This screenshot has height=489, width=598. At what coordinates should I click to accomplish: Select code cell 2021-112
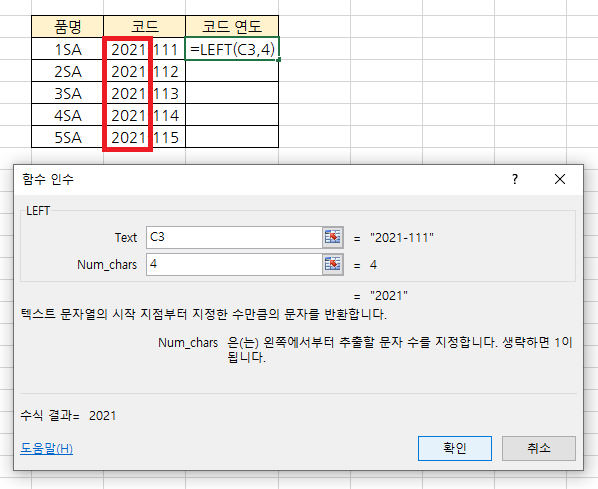point(145,71)
